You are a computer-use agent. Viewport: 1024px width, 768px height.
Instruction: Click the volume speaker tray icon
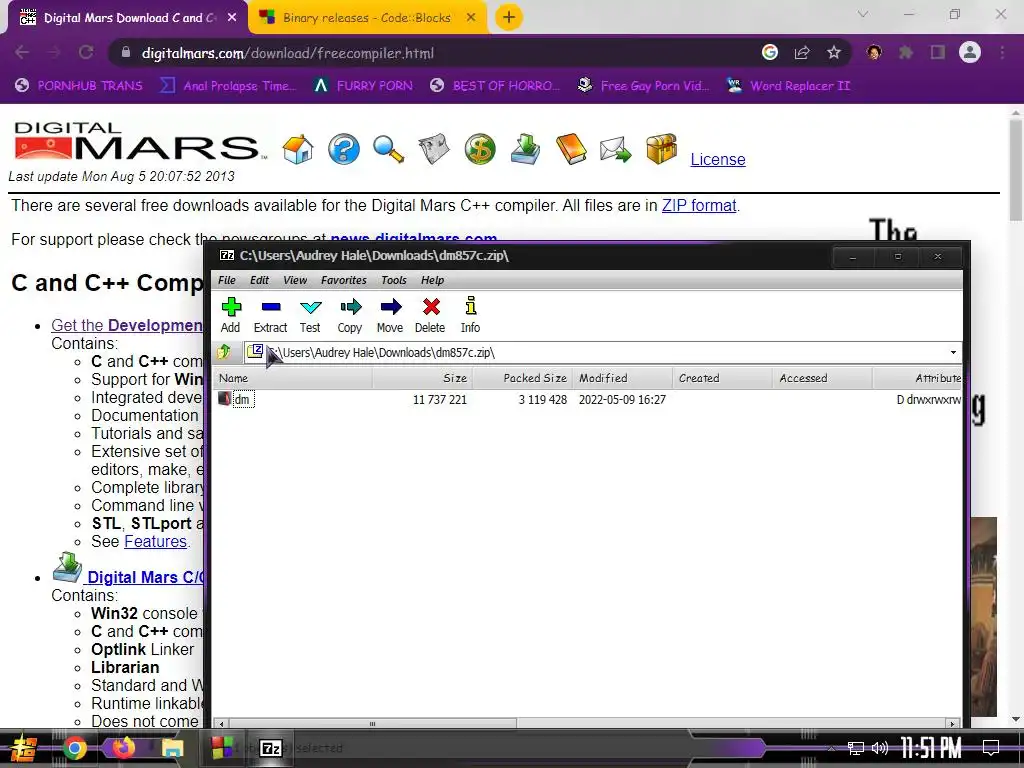(x=880, y=748)
